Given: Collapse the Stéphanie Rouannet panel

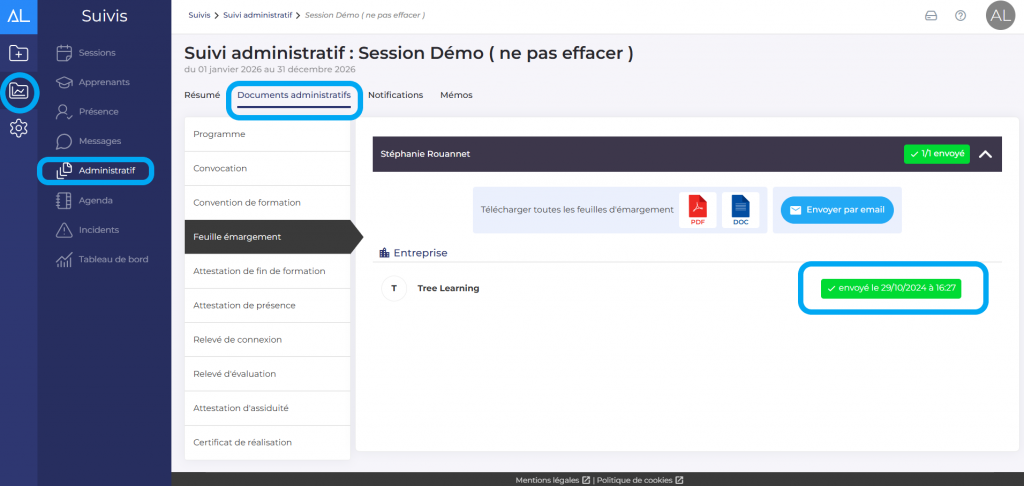Looking at the screenshot, I should [984, 154].
